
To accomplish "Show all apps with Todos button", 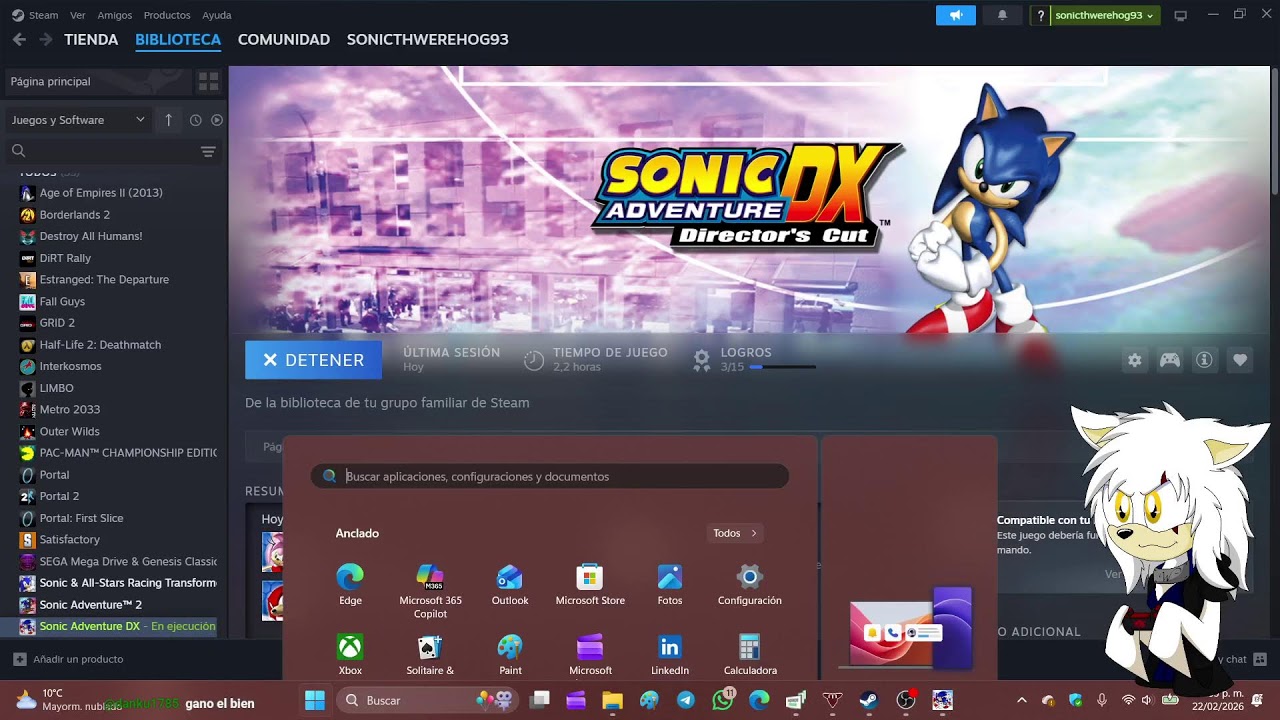I will pyautogui.click(x=735, y=533).
